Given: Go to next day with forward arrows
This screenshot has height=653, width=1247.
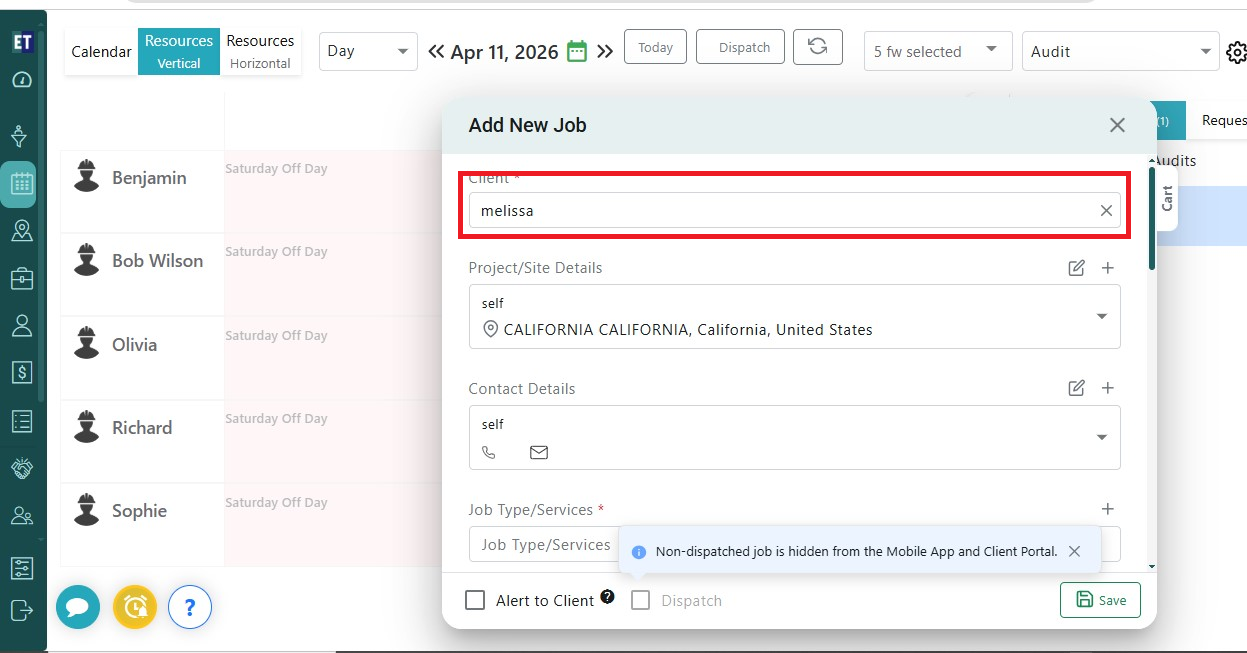Looking at the screenshot, I should pyautogui.click(x=605, y=52).
